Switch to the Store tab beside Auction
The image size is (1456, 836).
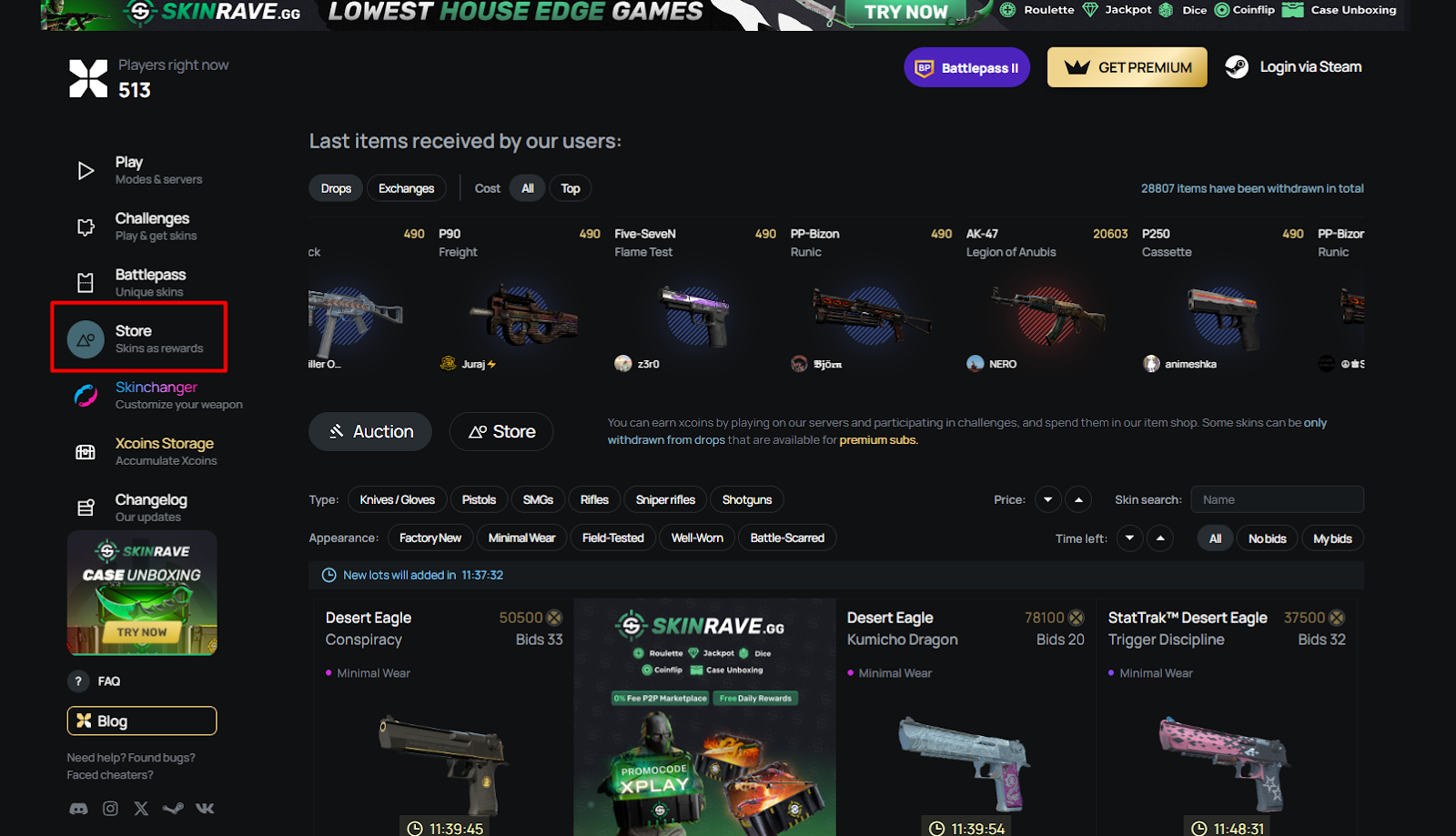[x=501, y=431]
